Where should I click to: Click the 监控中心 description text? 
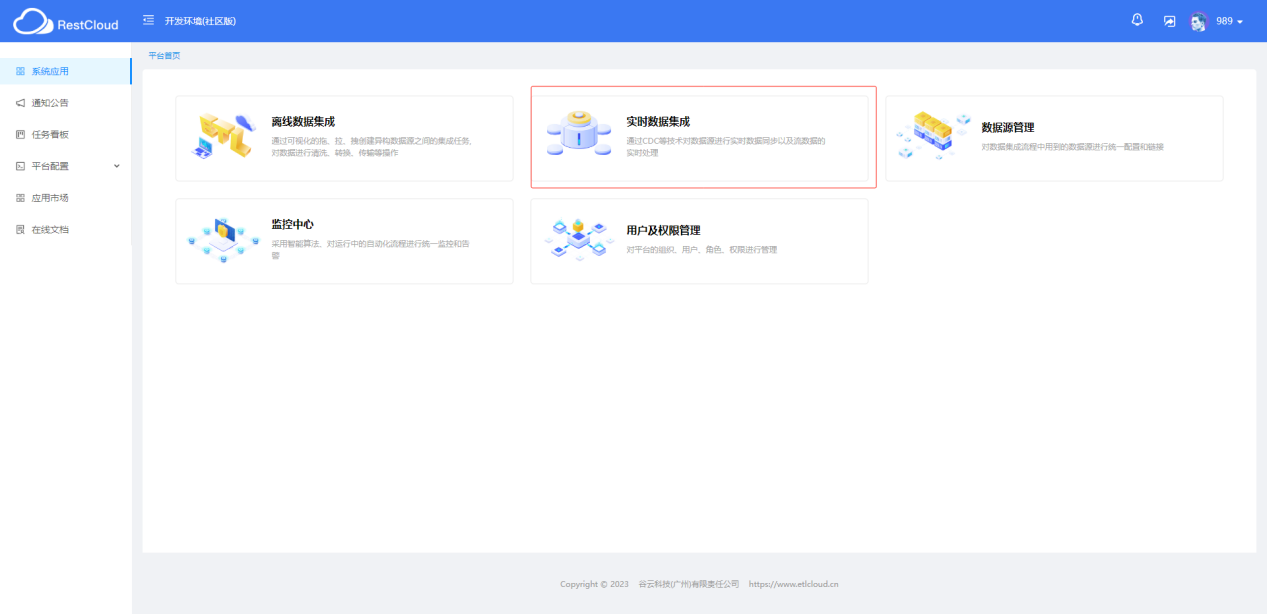click(370, 250)
